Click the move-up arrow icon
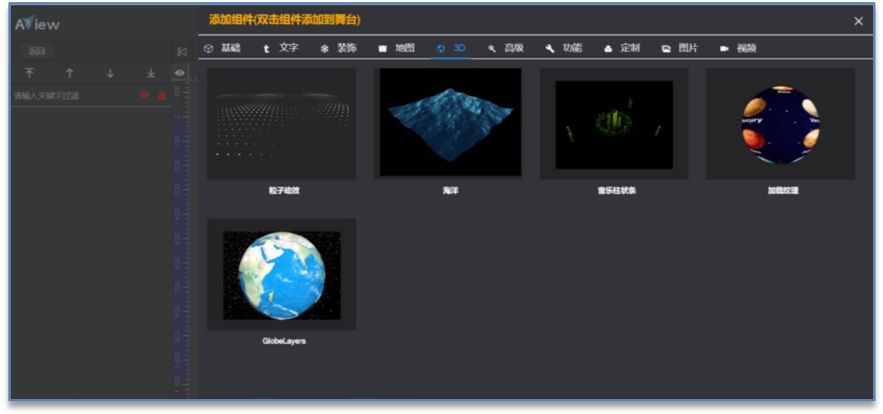Screen dimensions: 883x414 click(69, 73)
